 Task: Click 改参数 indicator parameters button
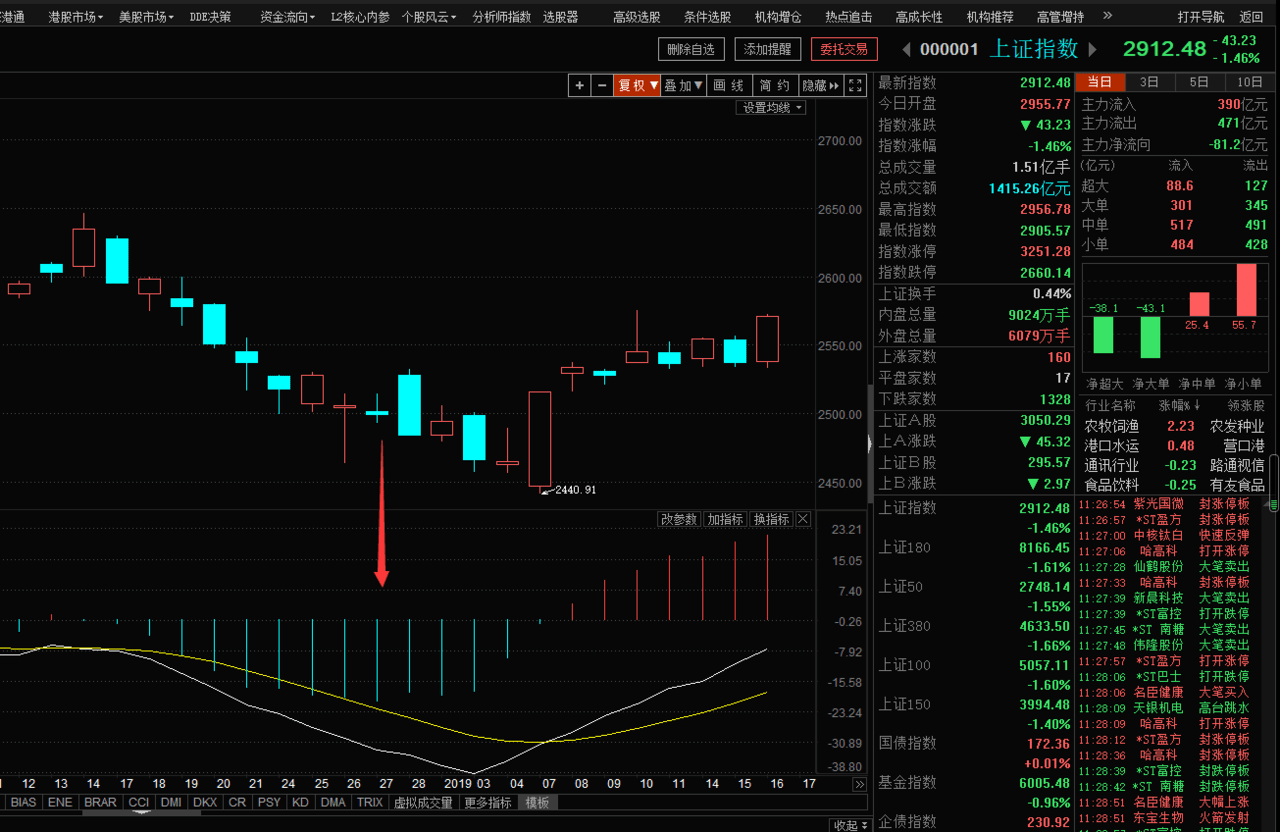tap(679, 519)
